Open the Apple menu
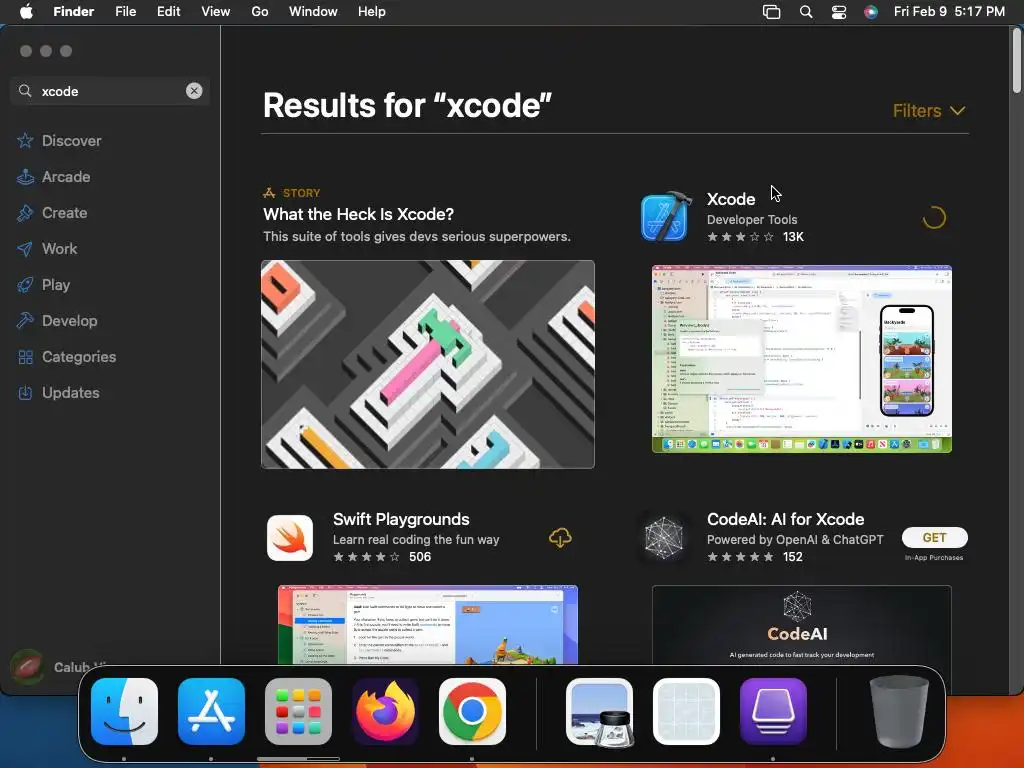This screenshot has width=1024, height=768. coord(26,12)
